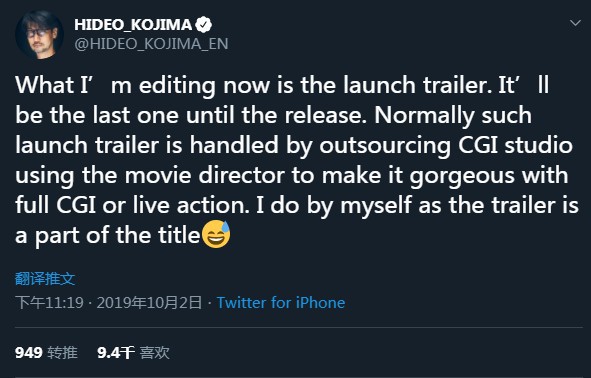Click the phrase 'using the movie director'
This screenshot has height=378, width=591.
(150, 176)
